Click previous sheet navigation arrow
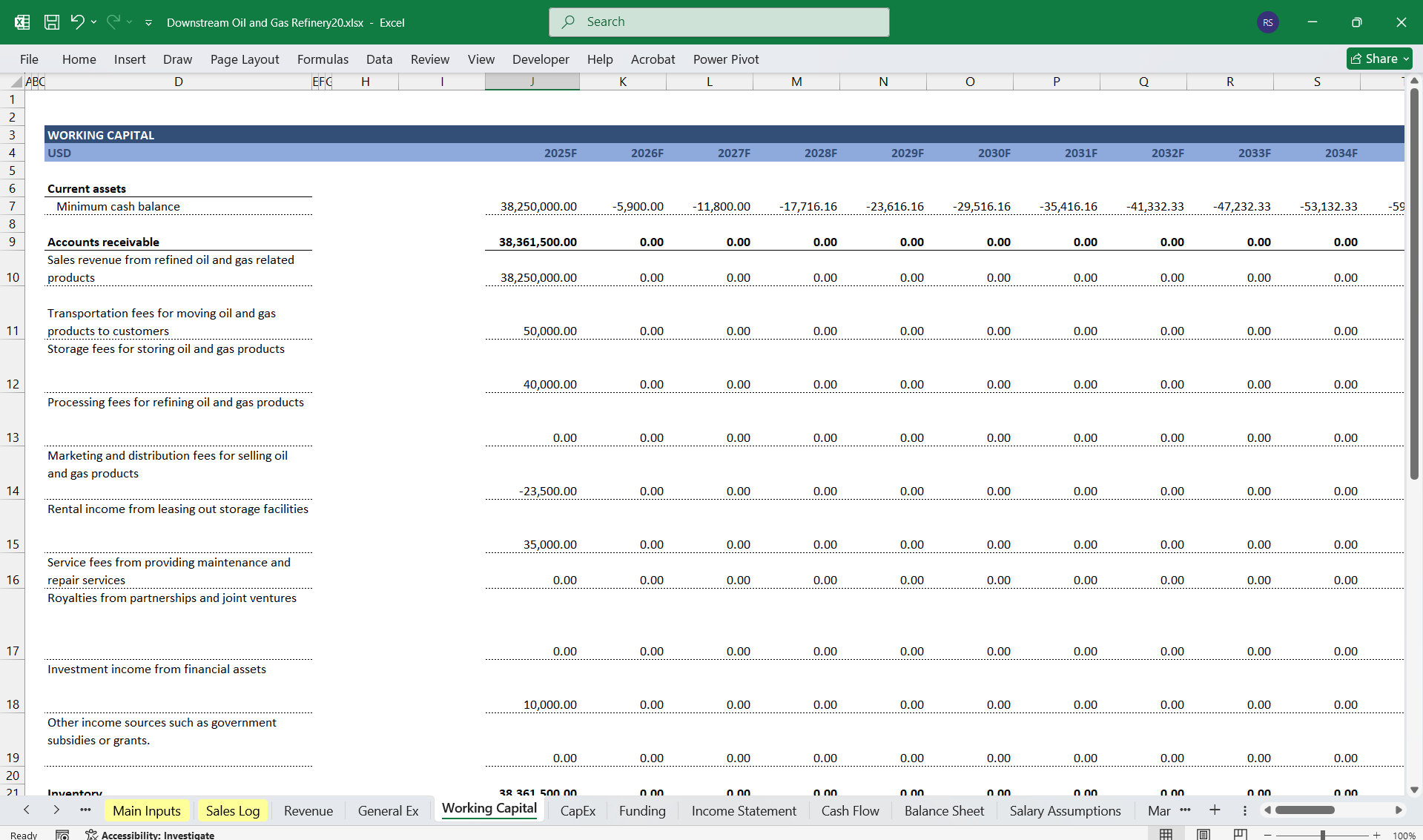This screenshot has width=1423, height=840. [x=27, y=810]
